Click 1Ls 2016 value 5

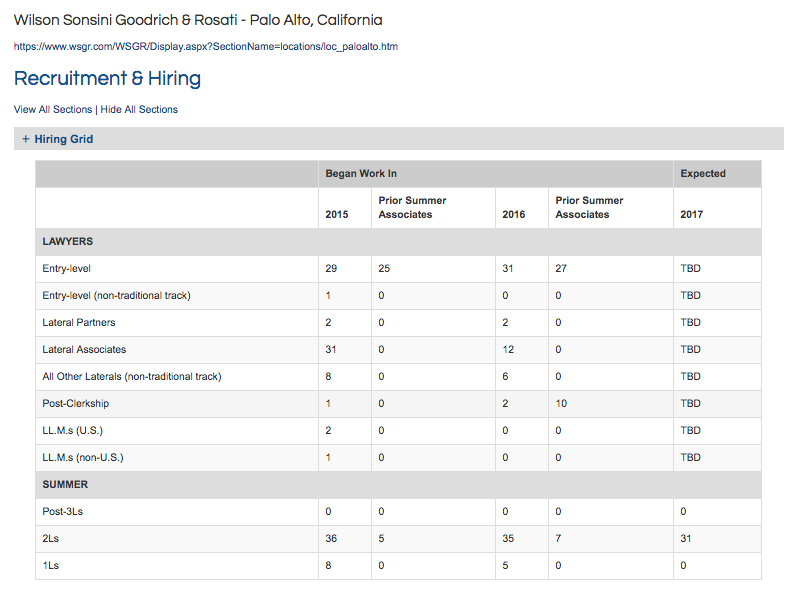point(505,566)
